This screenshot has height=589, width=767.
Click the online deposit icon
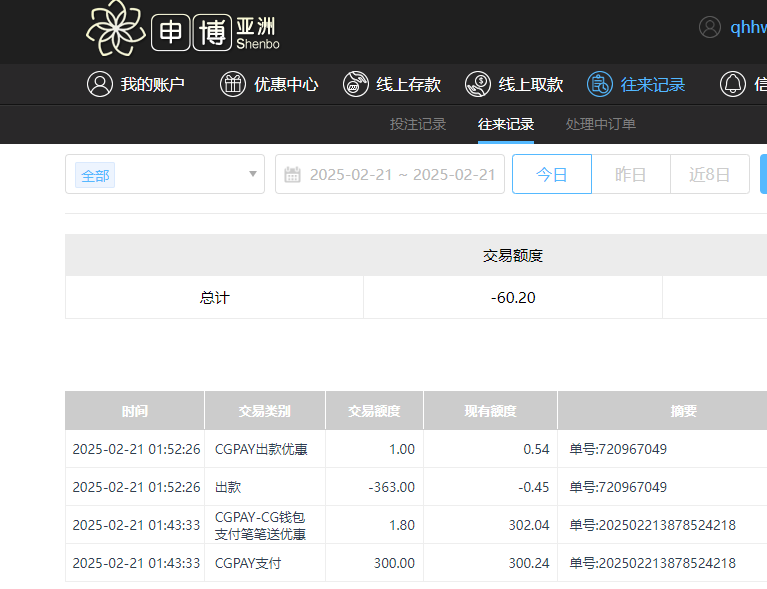[x=355, y=84]
